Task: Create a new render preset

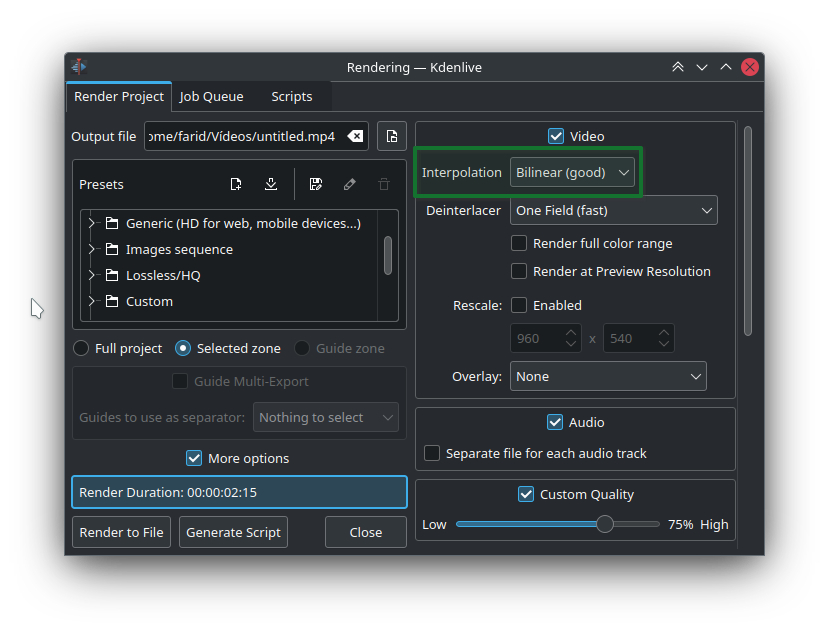Action: [x=236, y=184]
